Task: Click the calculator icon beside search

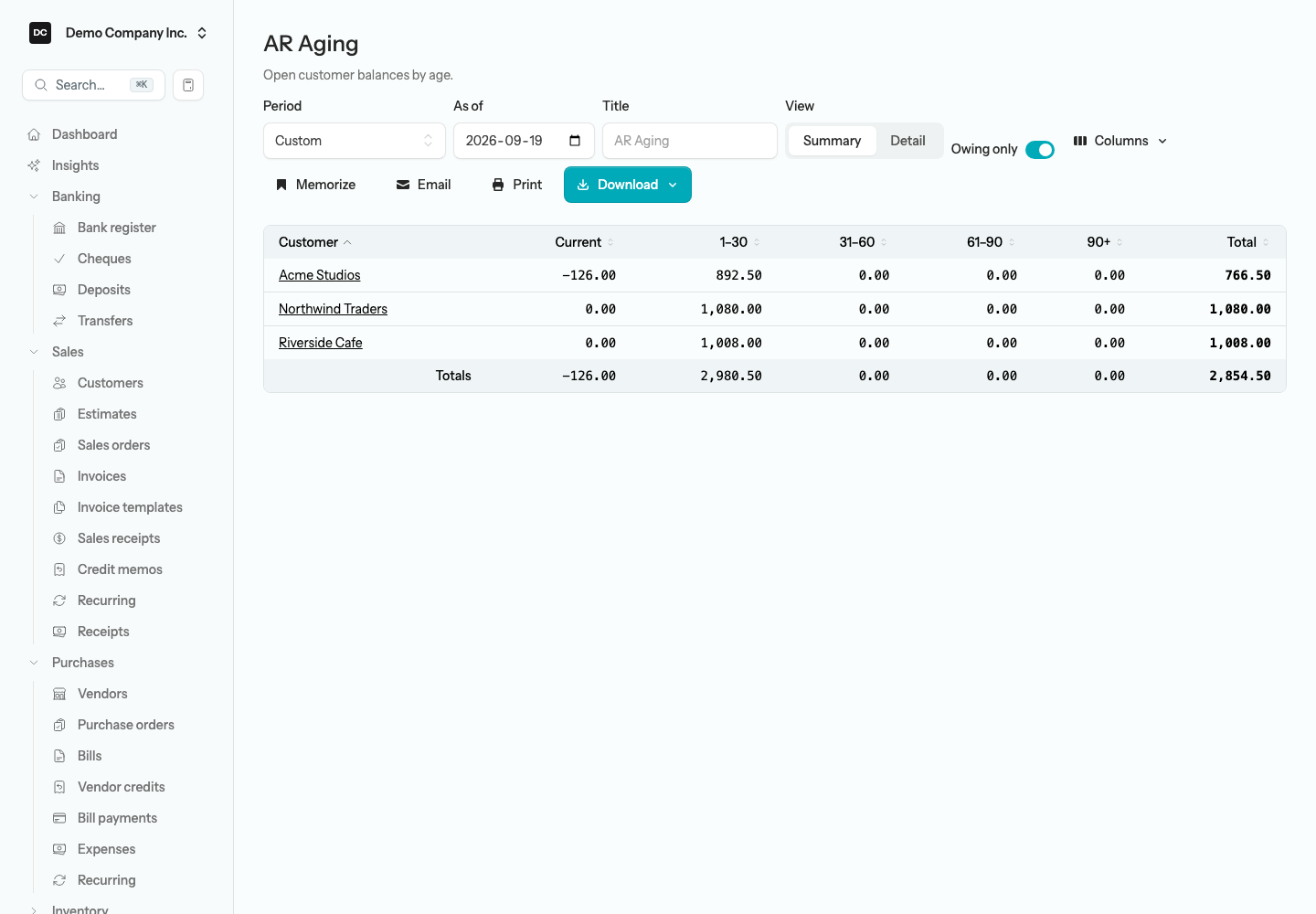Action: tap(188, 85)
